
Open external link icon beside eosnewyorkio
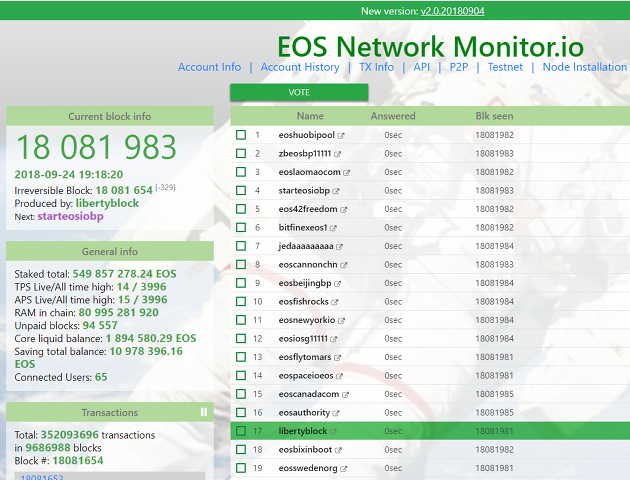pos(341,321)
